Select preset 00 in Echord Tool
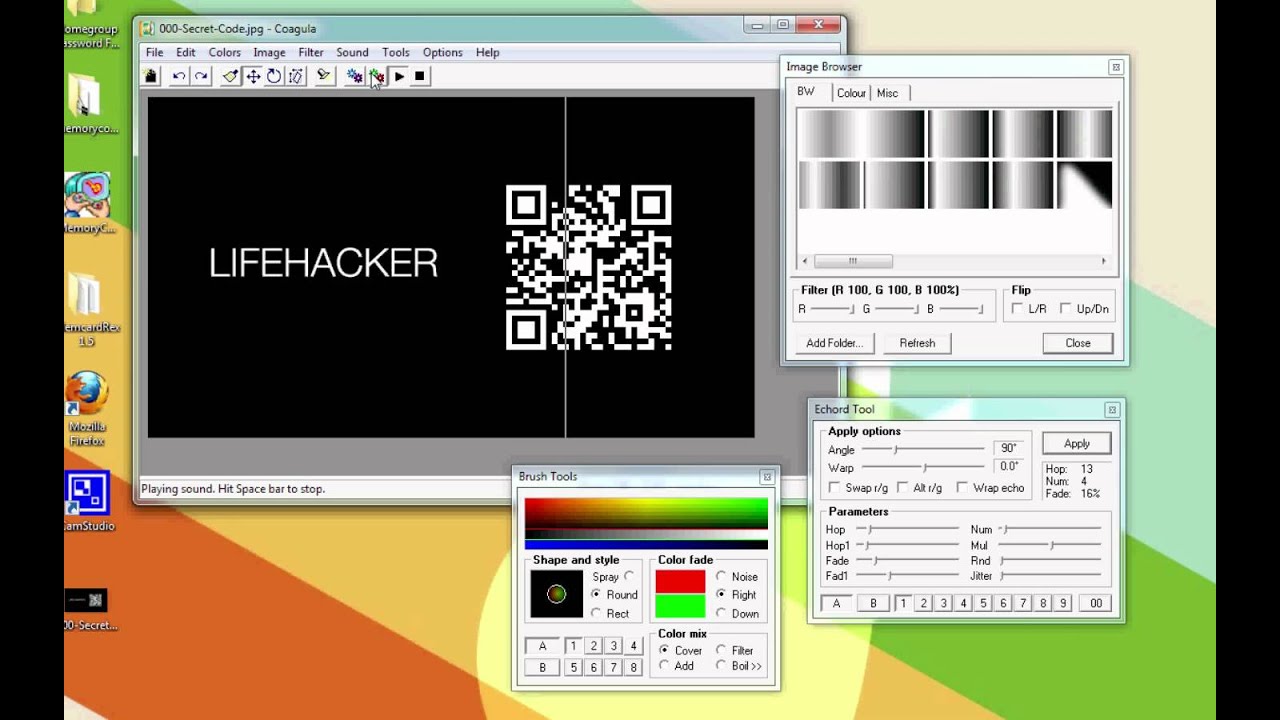This screenshot has height=720, width=1280. [1096, 603]
